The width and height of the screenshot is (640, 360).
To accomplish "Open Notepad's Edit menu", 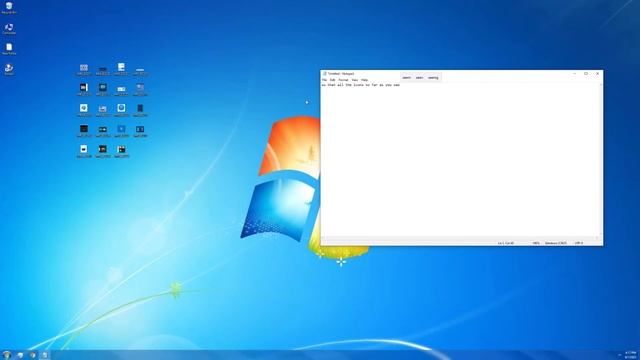I will 333,80.
